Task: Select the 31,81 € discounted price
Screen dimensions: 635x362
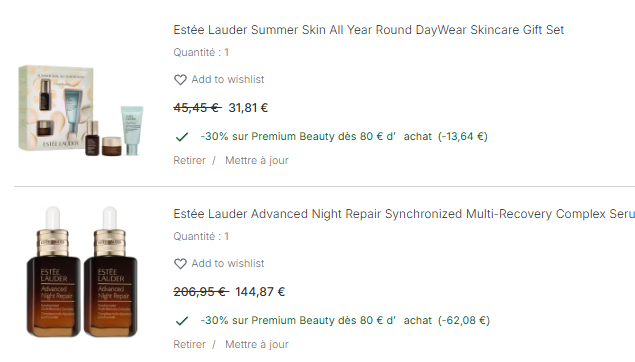Action: coord(248,108)
